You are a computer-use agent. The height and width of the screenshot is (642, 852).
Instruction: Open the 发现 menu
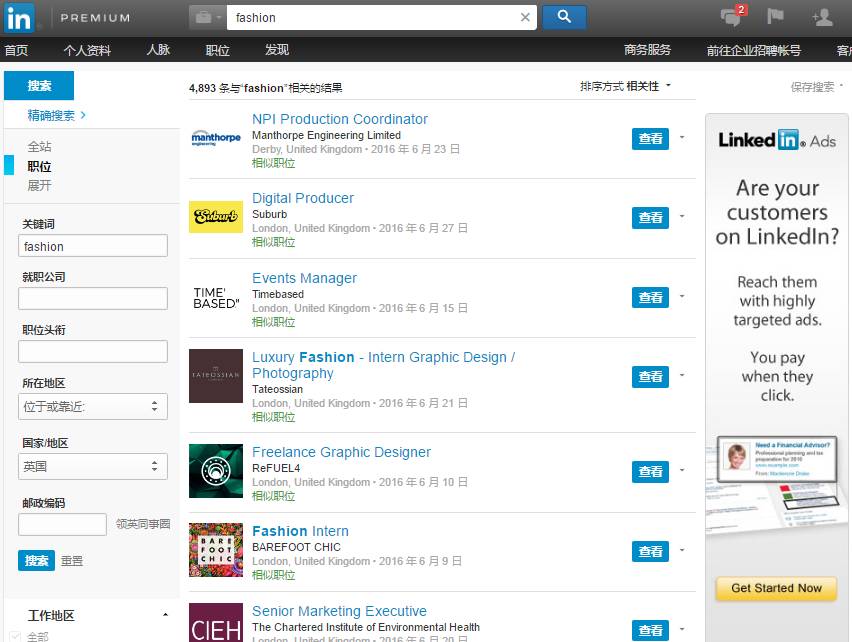pyautogui.click(x=277, y=50)
